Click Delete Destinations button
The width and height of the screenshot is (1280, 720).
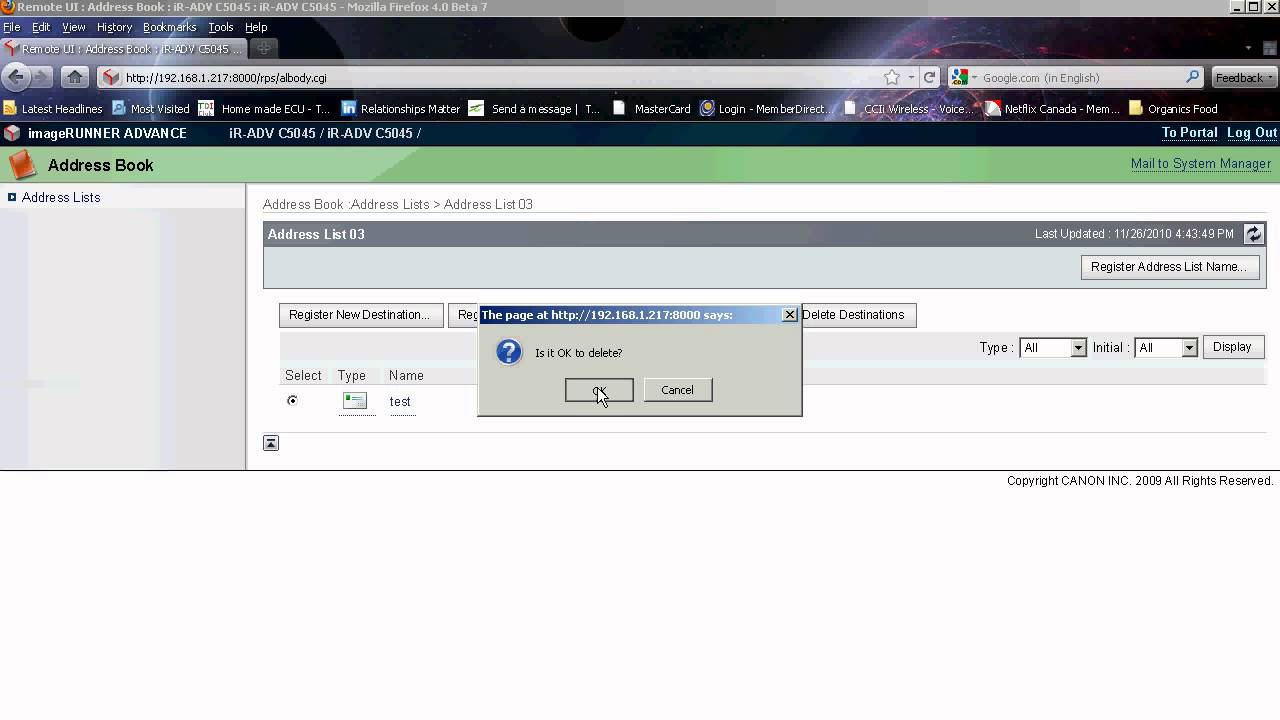tap(857, 315)
